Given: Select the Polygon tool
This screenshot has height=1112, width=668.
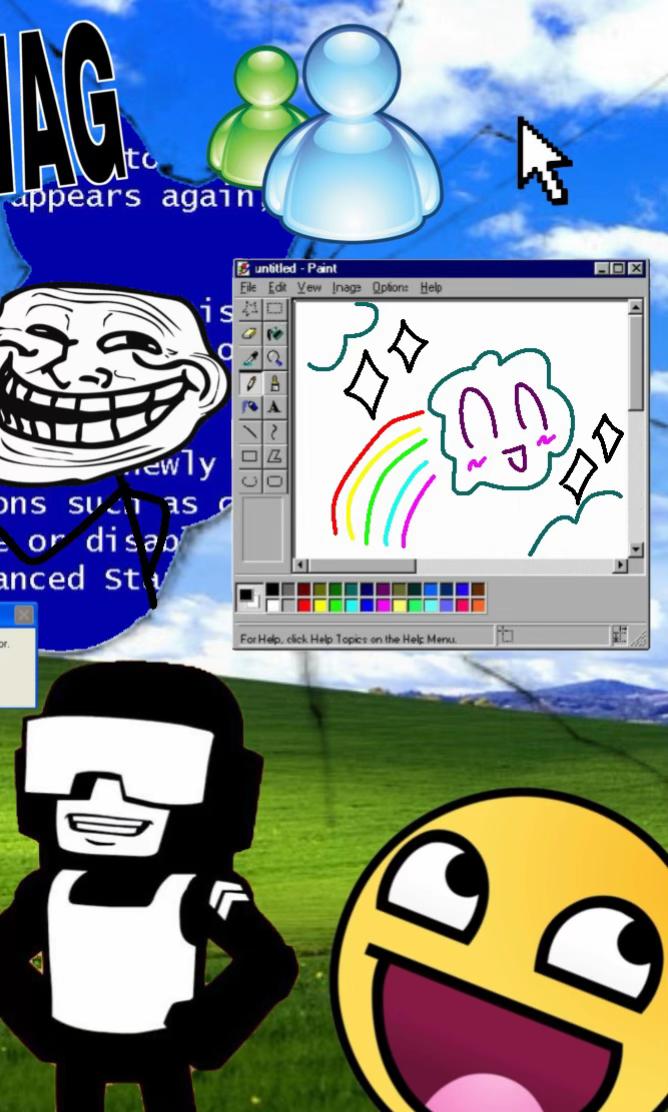Looking at the screenshot, I should [274, 457].
